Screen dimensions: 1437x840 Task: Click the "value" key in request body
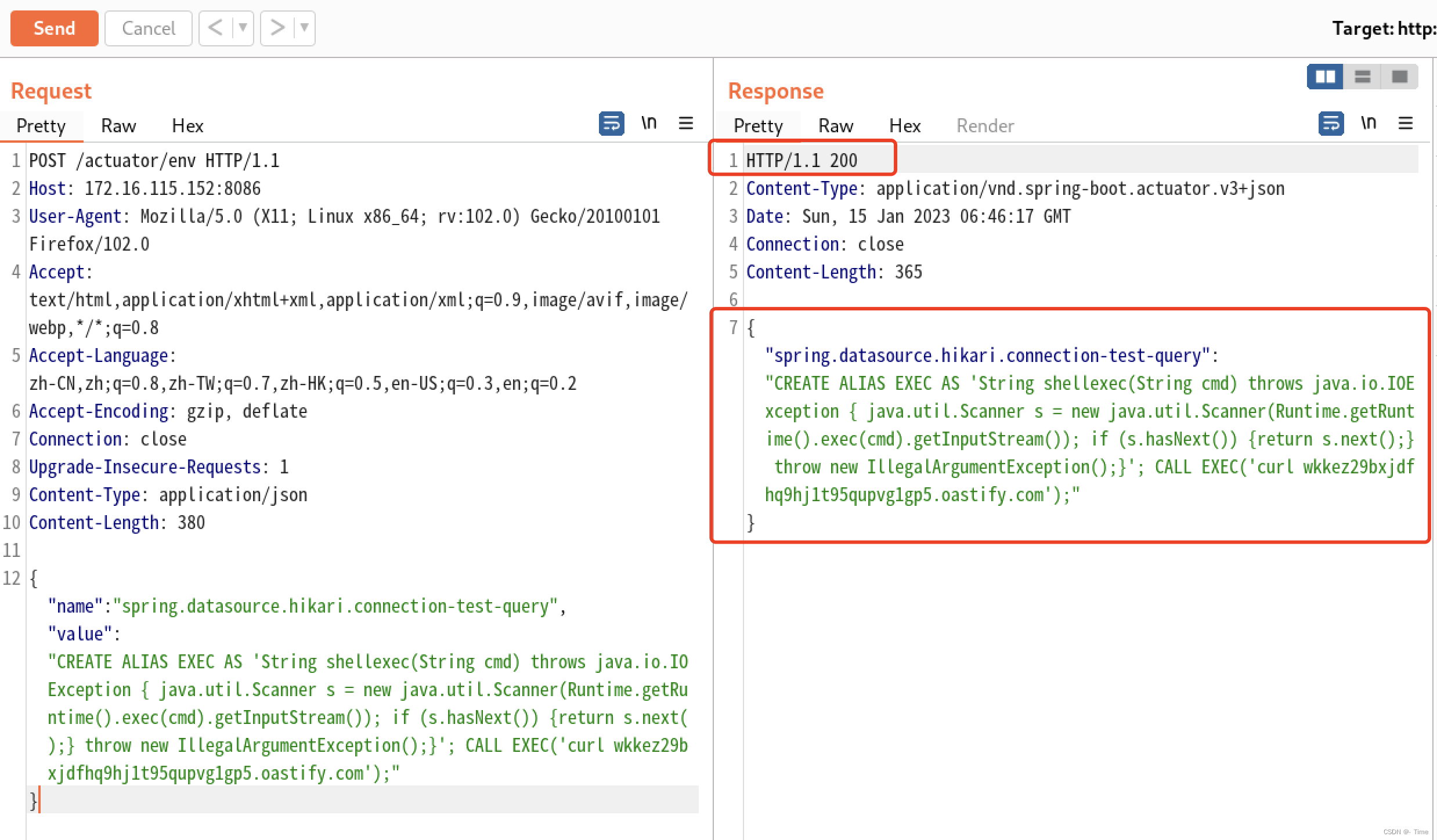[80, 634]
